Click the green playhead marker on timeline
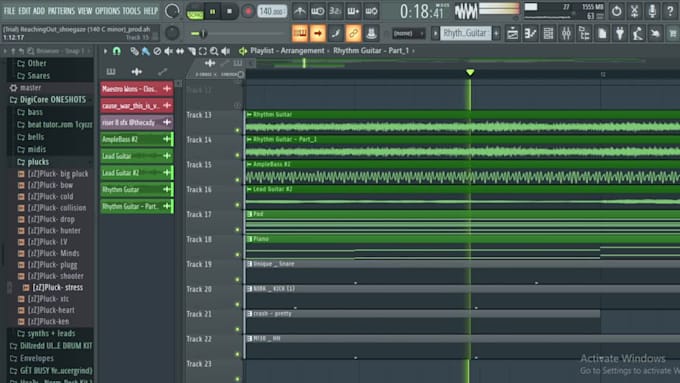Screen dimensions: 680x383 coord(470,72)
